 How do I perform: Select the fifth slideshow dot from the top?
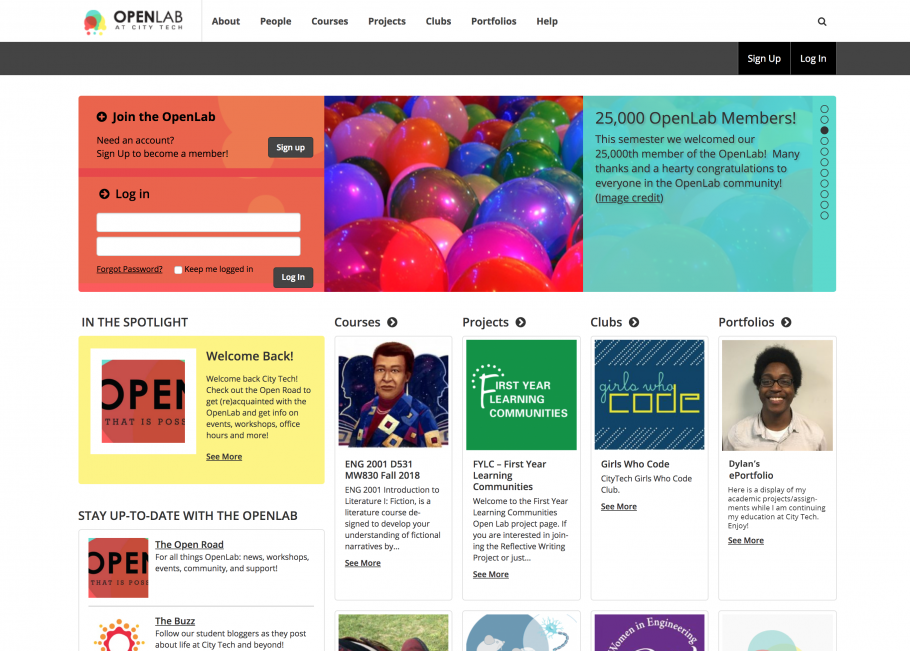[824, 151]
